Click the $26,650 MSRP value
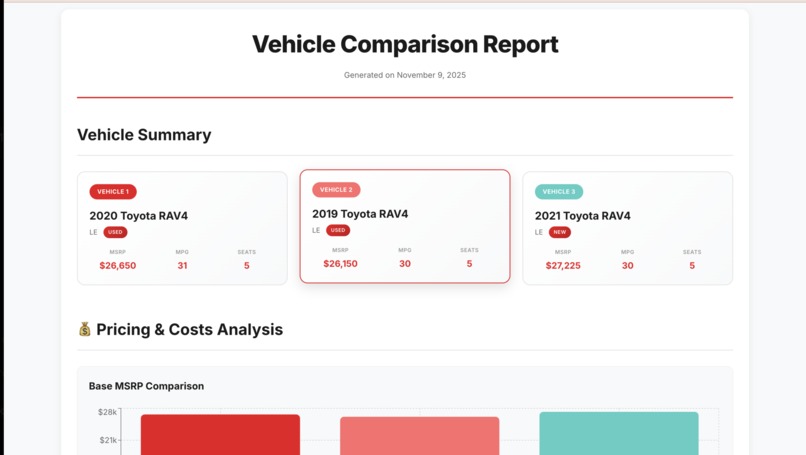The height and width of the screenshot is (455, 806). coord(118,266)
